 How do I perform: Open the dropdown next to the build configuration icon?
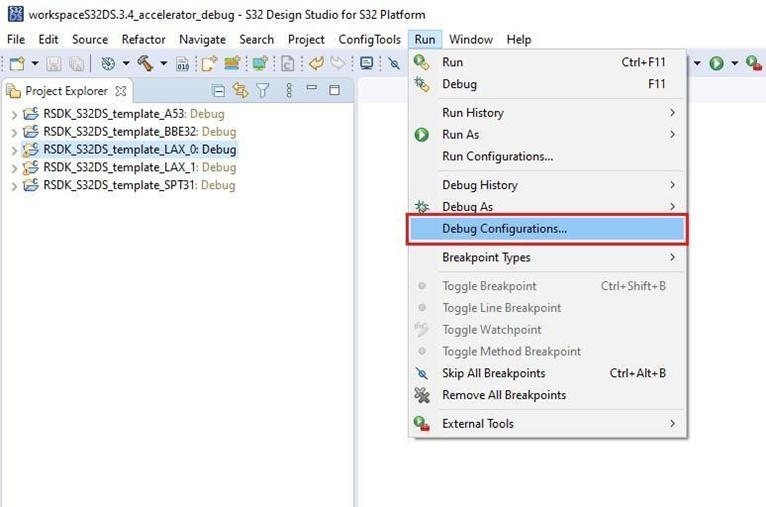coord(126,63)
